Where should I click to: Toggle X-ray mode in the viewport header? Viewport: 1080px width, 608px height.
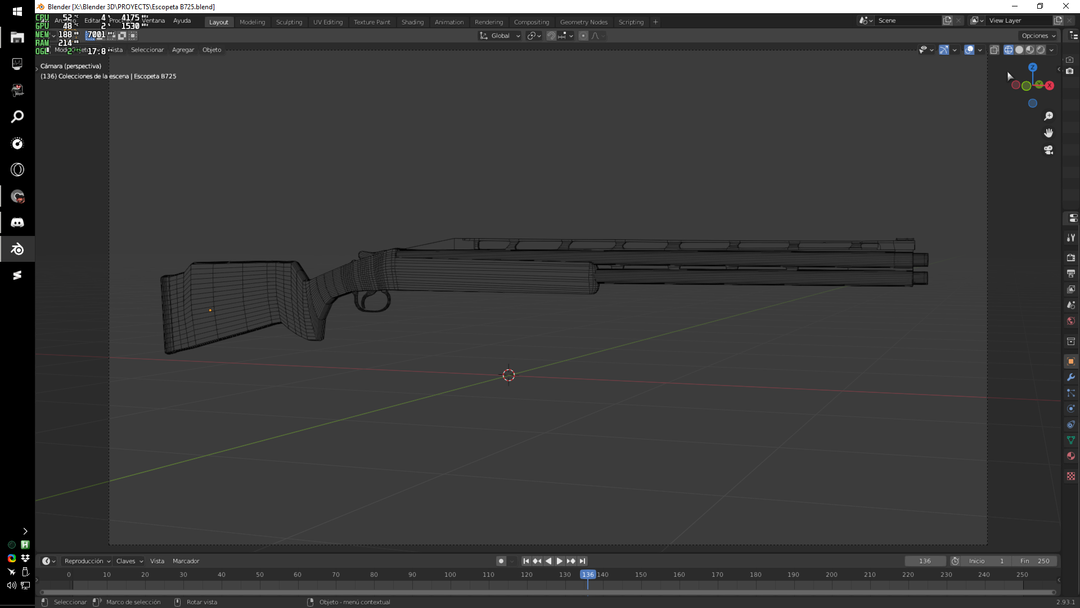coord(995,49)
